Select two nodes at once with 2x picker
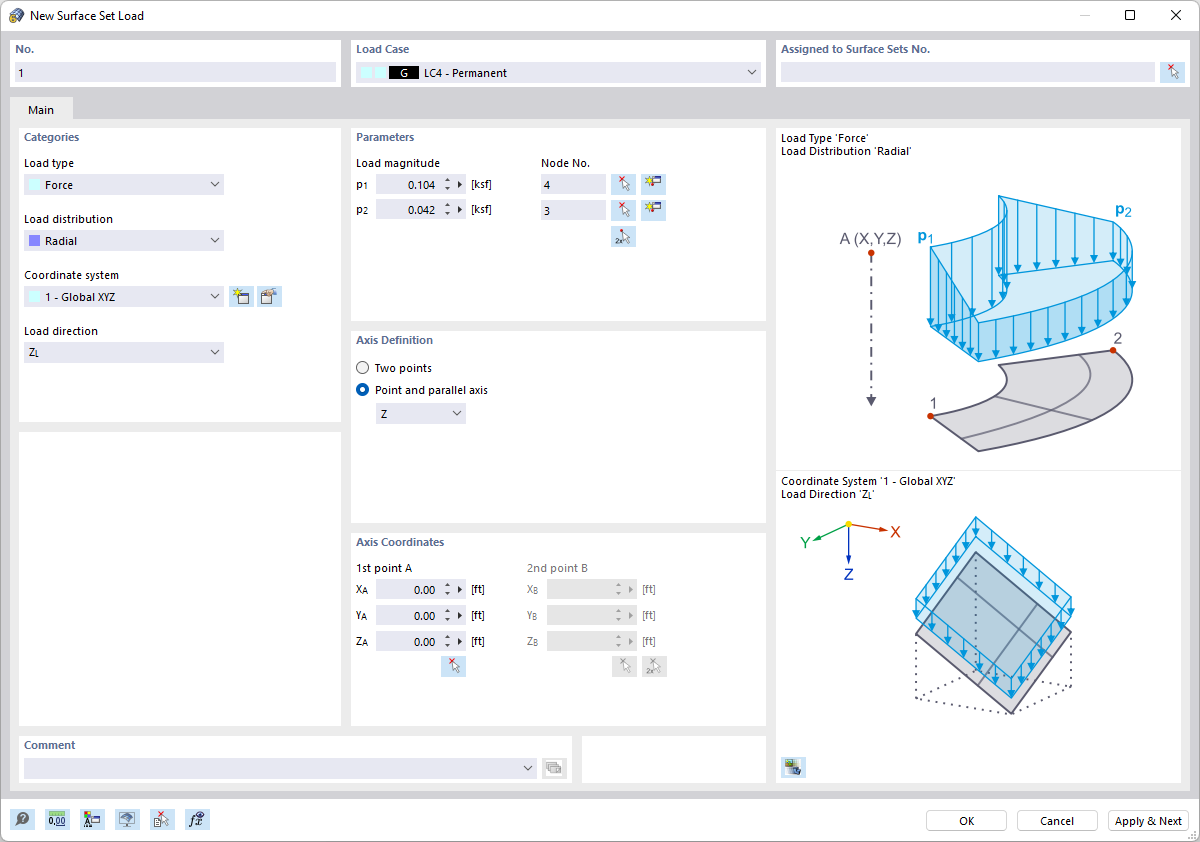This screenshot has width=1200, height=842. point(623,236)
